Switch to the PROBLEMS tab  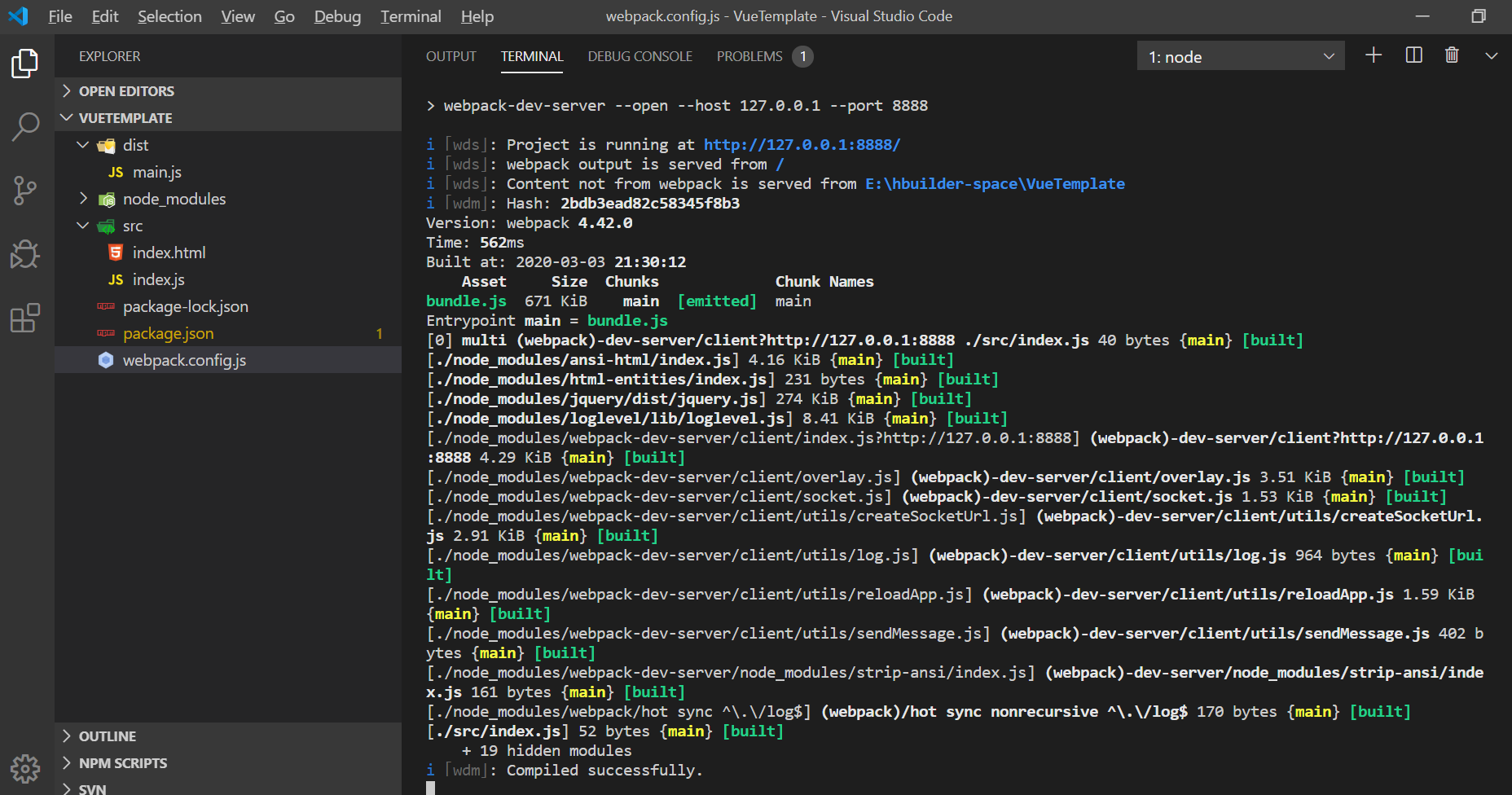(749, 56)
